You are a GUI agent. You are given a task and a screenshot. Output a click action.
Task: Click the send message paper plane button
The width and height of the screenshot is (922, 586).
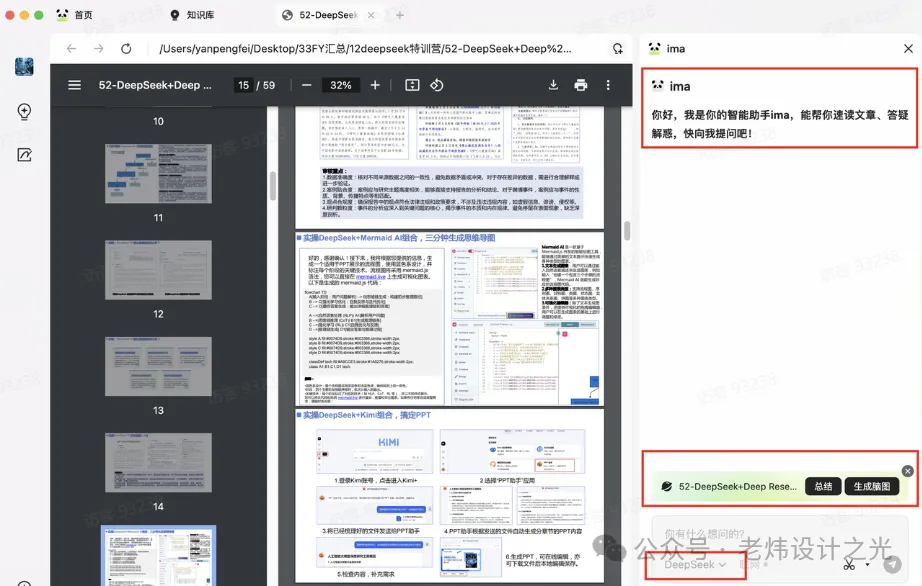893,564
